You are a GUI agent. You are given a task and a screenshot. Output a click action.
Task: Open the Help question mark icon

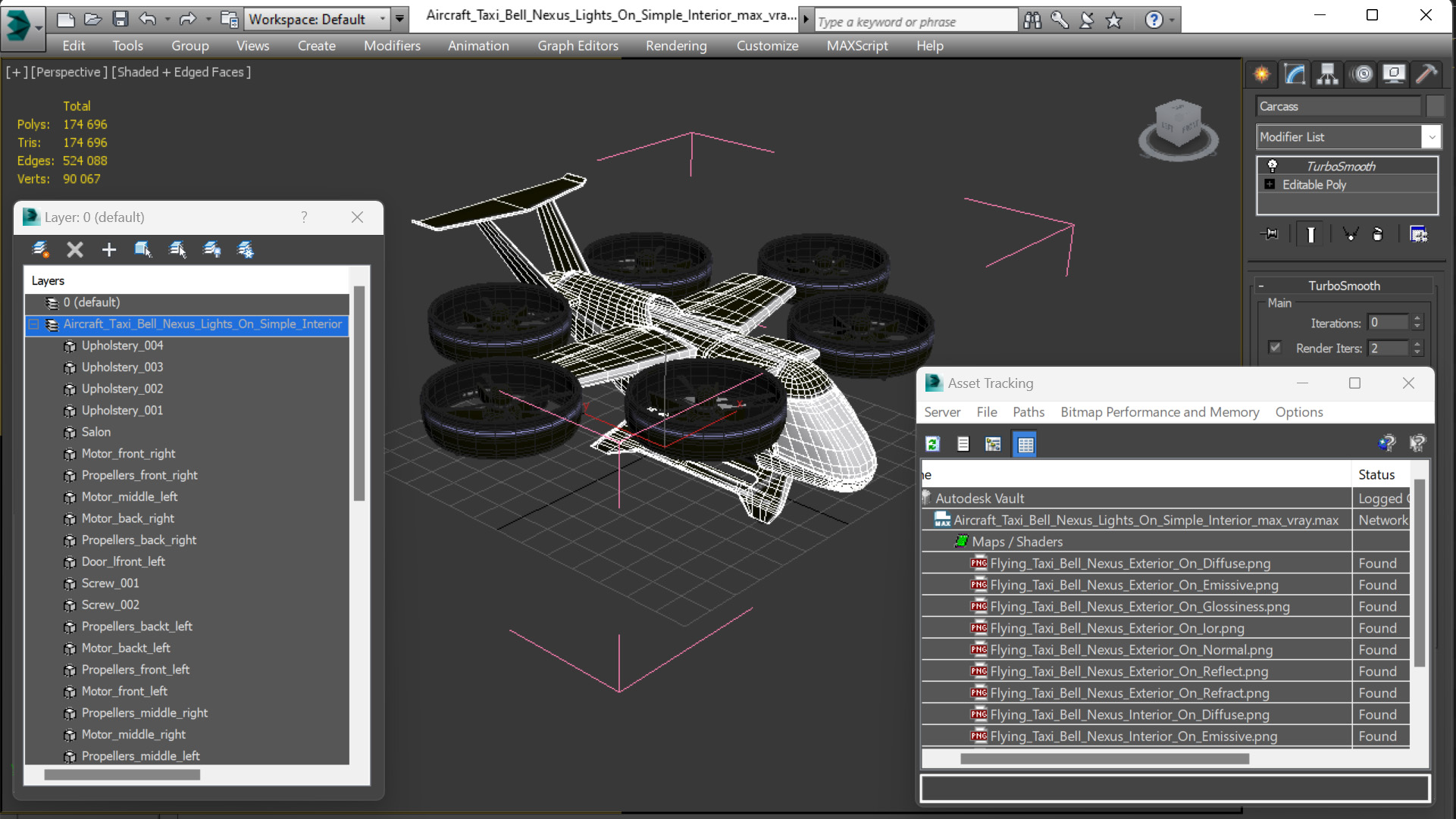[1154, 20]
